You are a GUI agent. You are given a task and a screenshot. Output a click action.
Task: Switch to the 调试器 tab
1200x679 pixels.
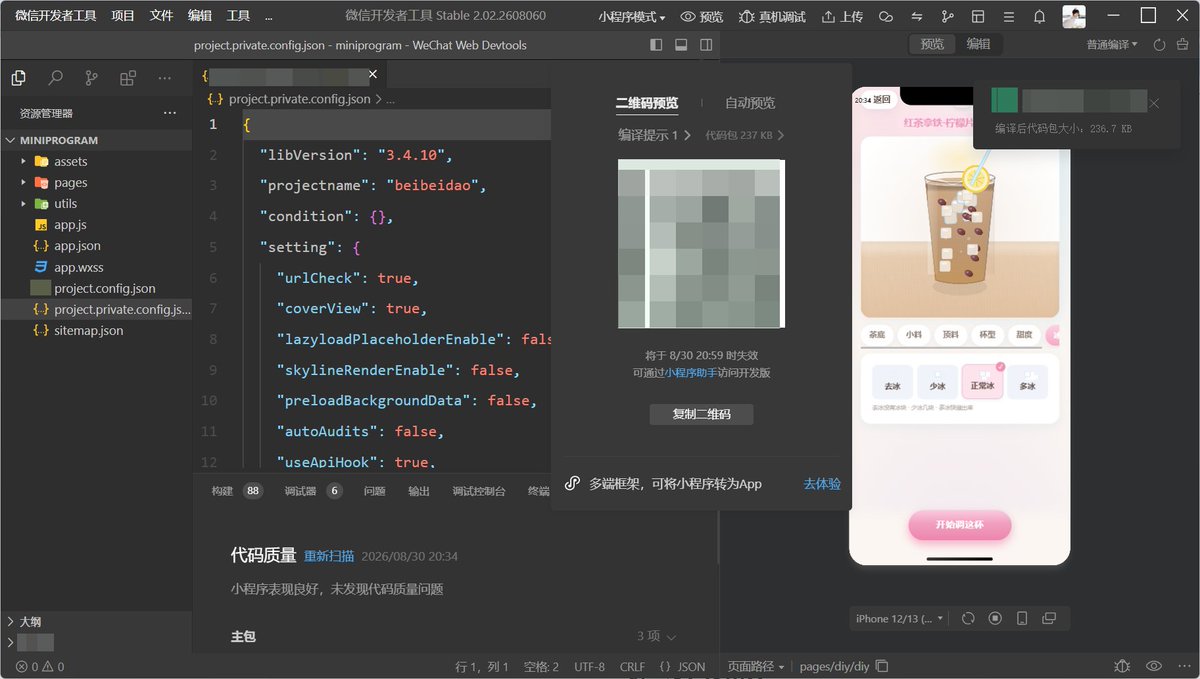pos(300,491)
